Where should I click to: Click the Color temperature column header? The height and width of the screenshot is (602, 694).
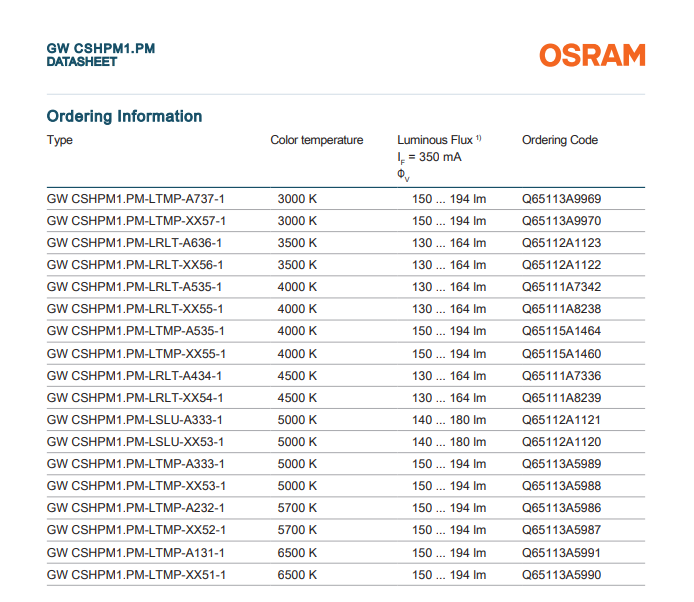coord(316,140)
